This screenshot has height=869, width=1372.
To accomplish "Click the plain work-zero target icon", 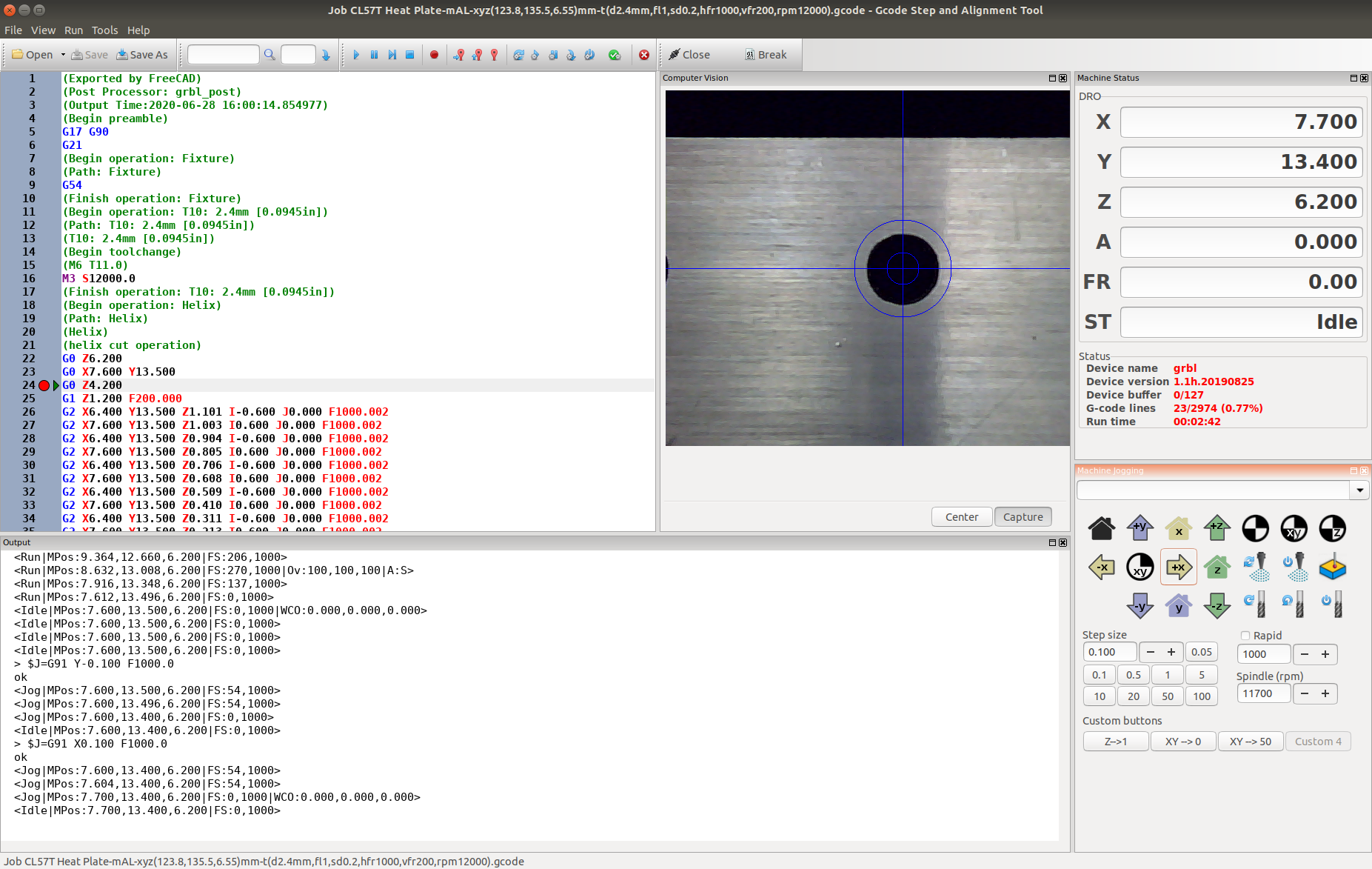I will pyautogui.click(x=1256, y=528).
